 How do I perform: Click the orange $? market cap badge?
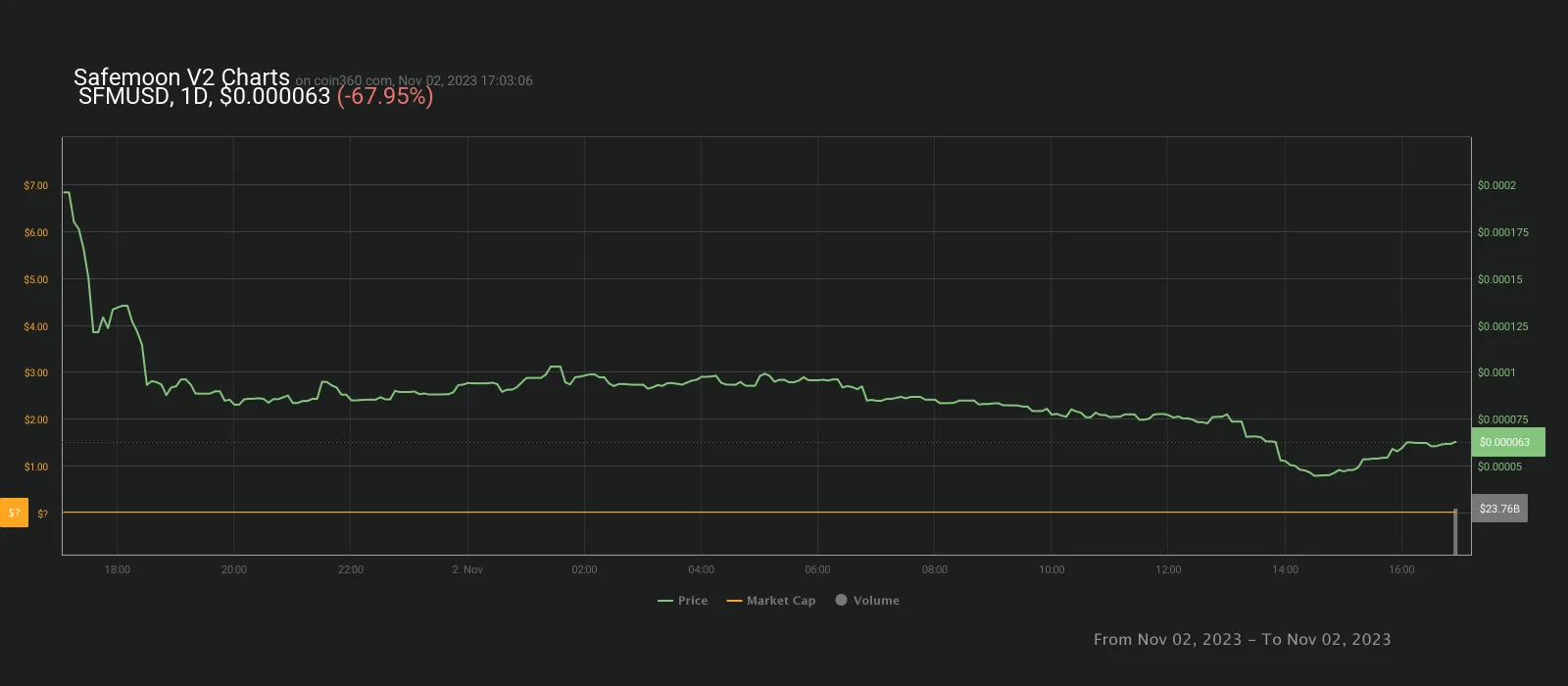14,513
